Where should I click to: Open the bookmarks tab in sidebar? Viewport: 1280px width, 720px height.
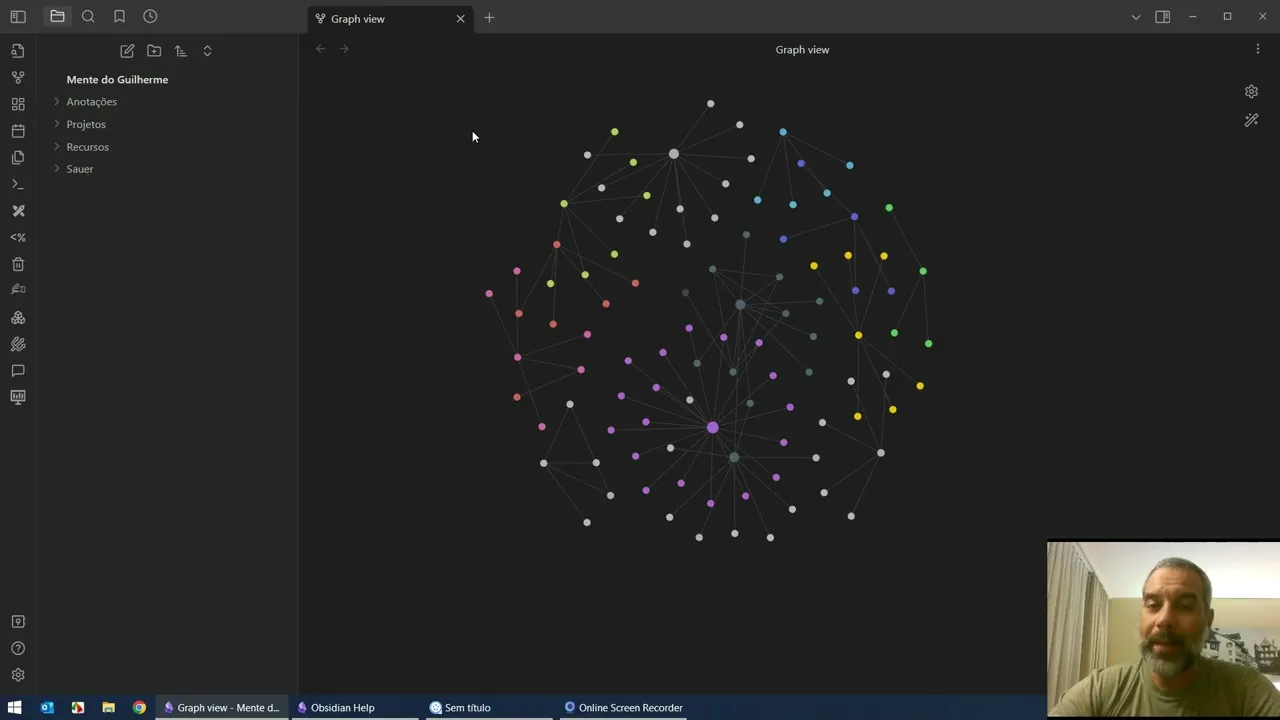(119, 17)
